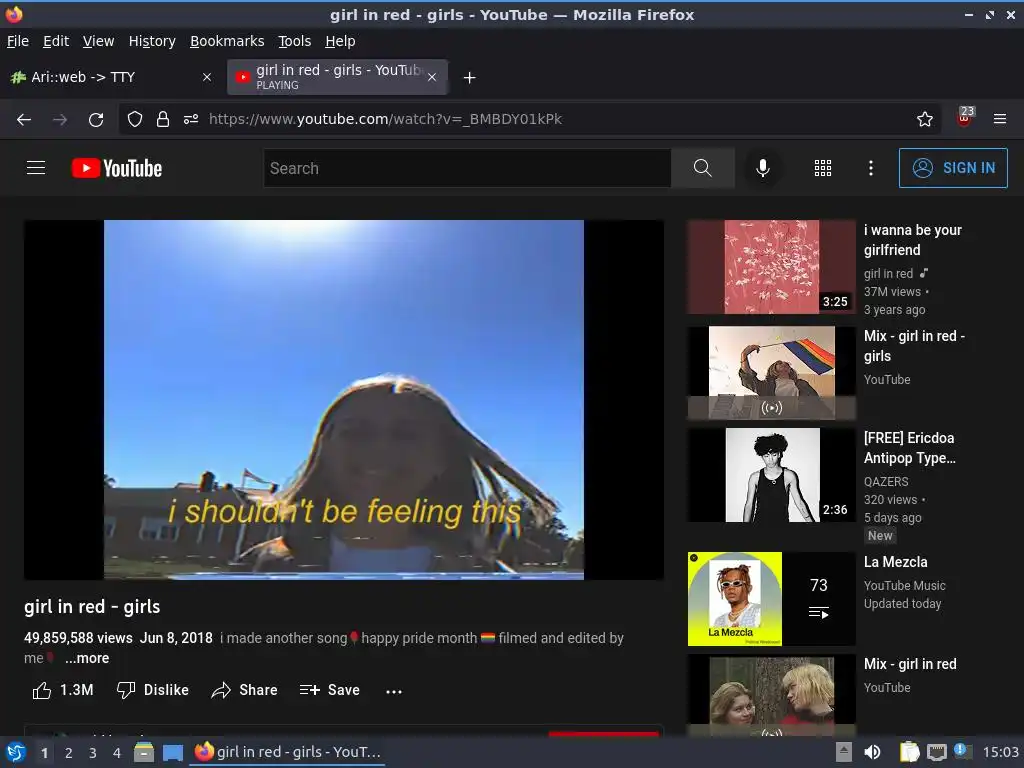Image resolution: width=1024 pixels, height=768 pixels.
Task: Switch to the Ari::web -> TTY tab
Action: (111, 77)
